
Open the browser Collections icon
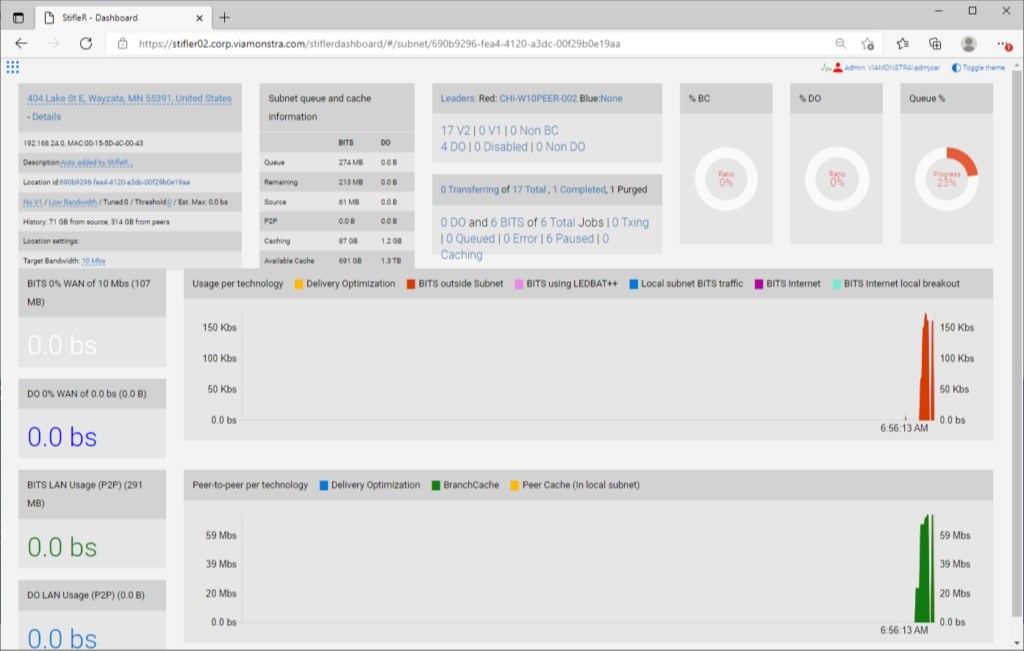point(935,44)
